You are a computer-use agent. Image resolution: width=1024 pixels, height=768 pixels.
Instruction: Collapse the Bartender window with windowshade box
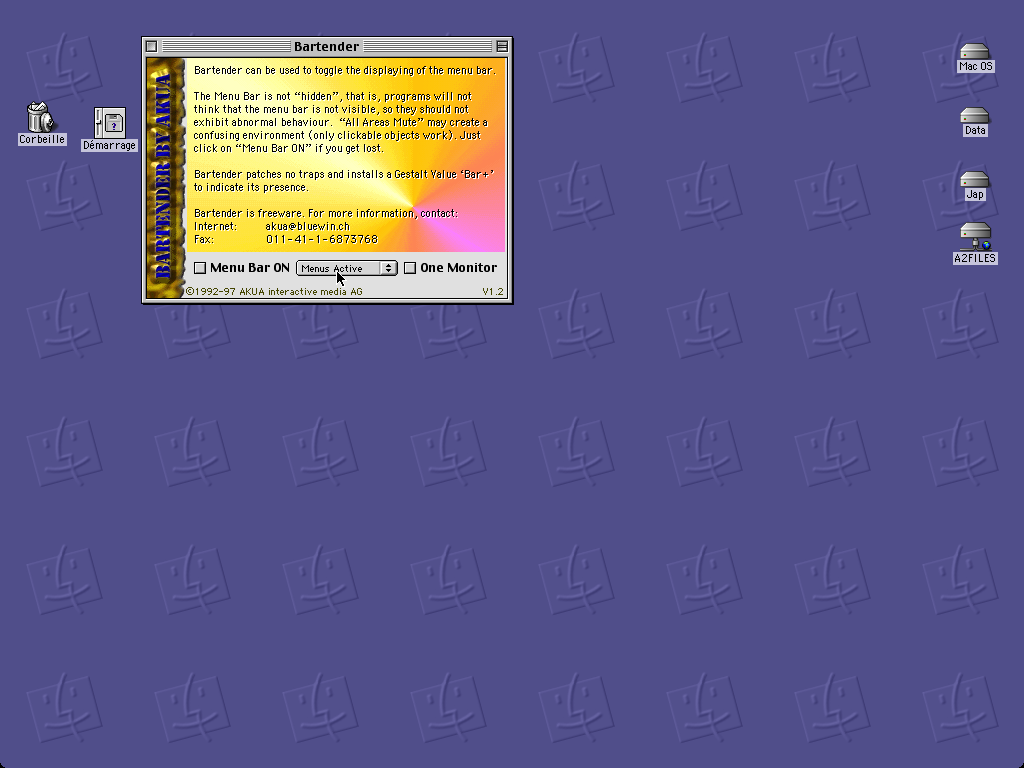pyautogui.click(x=502, y=46)
